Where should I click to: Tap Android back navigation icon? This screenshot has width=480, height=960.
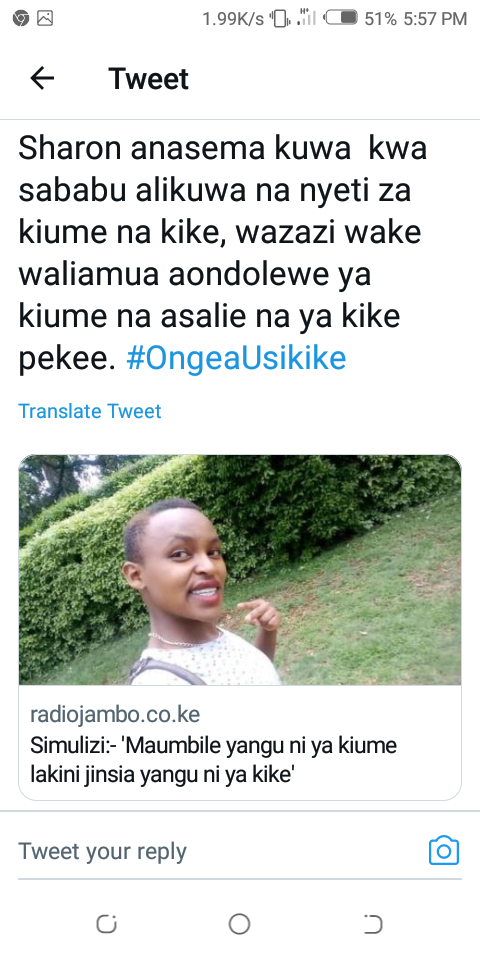click(373, 924)
